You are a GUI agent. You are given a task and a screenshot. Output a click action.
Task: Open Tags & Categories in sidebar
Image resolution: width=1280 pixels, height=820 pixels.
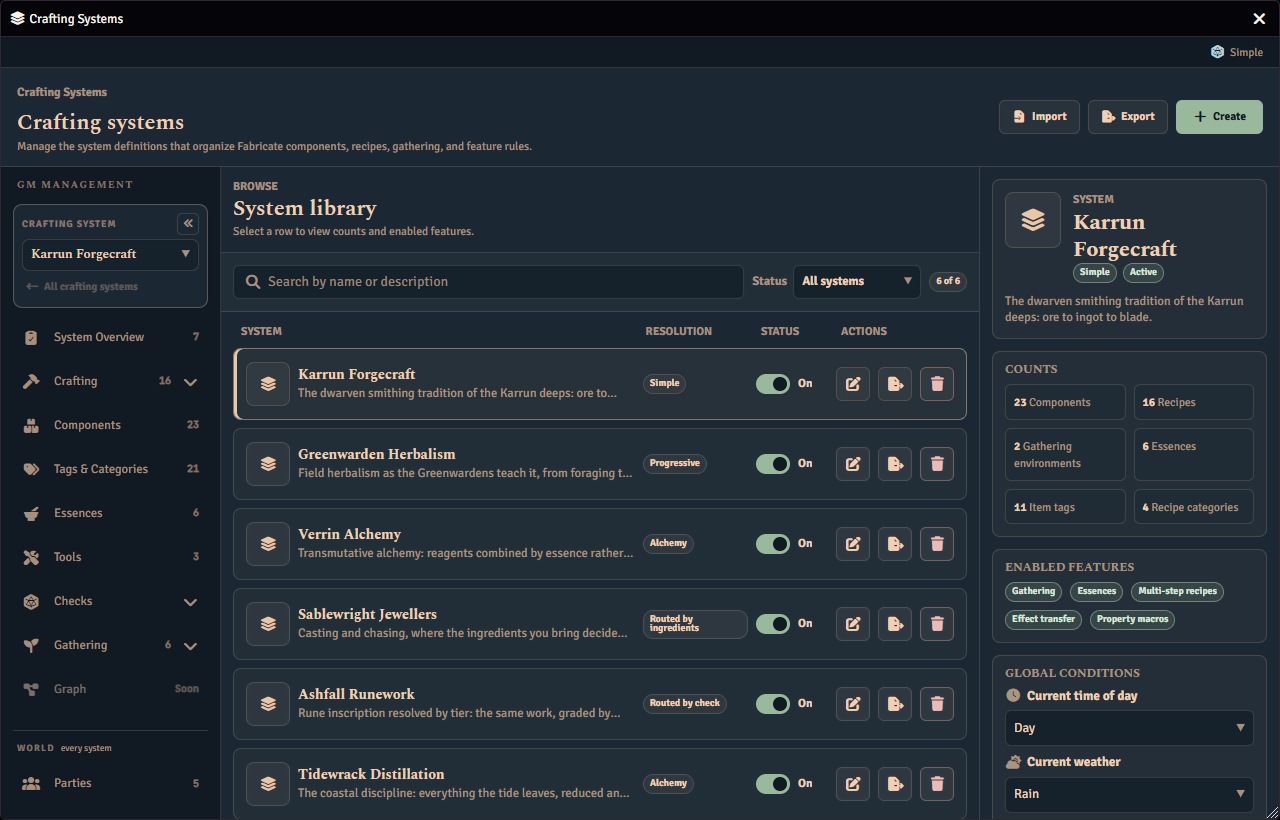110,470
